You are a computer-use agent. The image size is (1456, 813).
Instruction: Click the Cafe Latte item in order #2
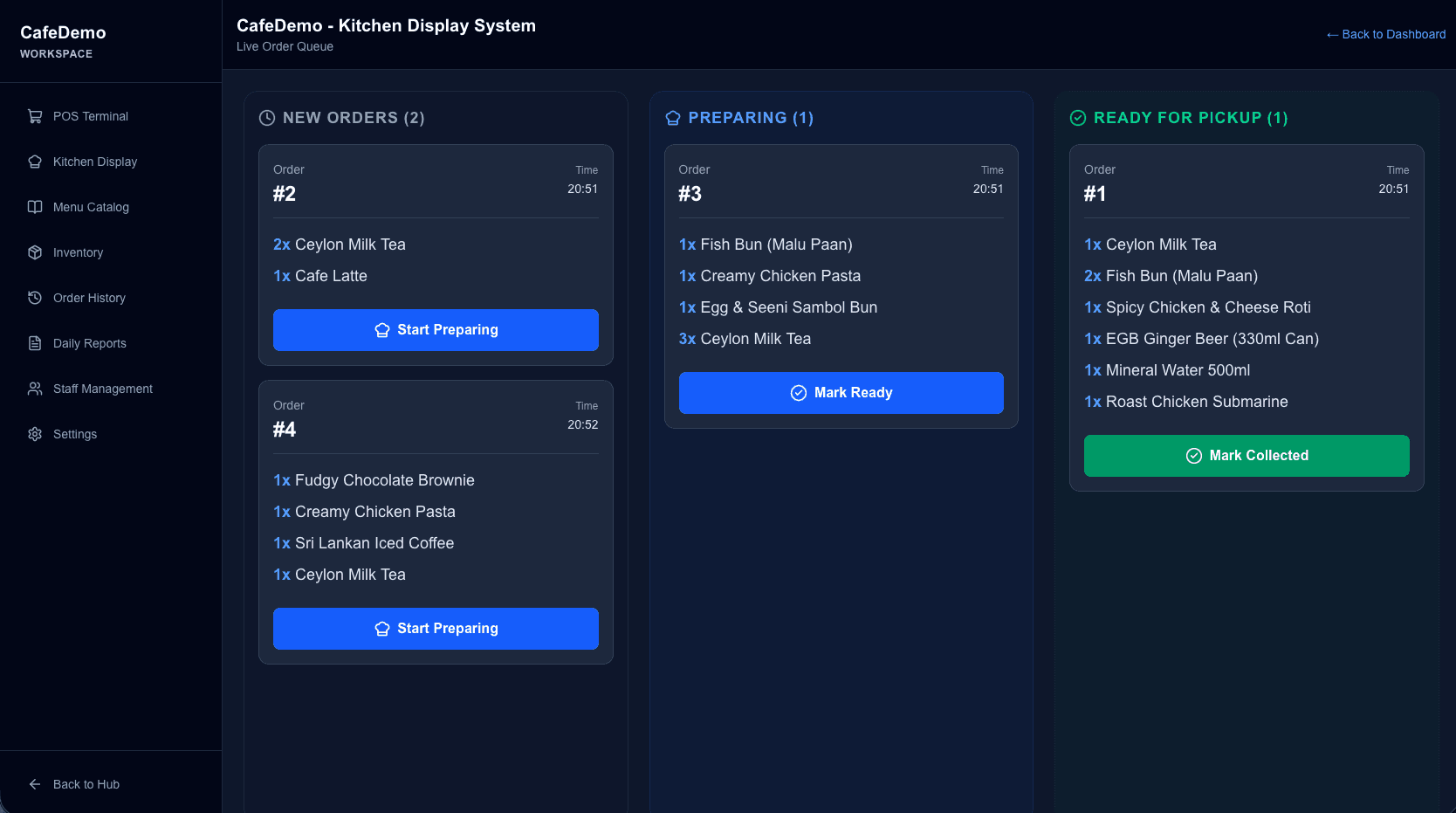(320, 276)
